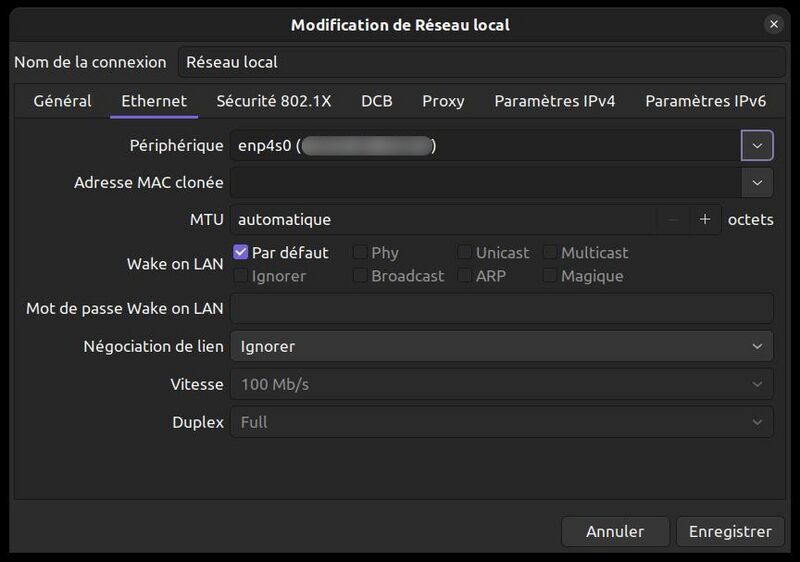Open the 'Négociation de lien' dropdown
This screenshot has width=800, height=562.
(501, 346)
